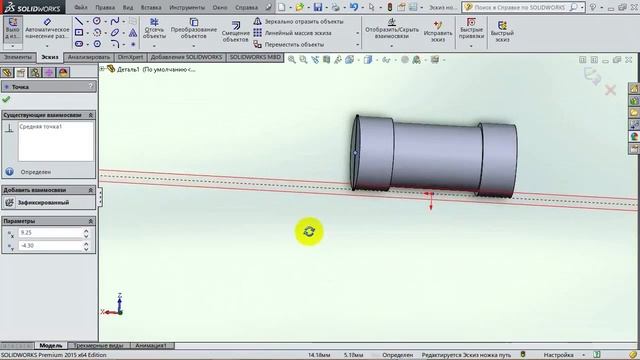
Task: Open the Справка menu
Action: pos(247,7)
